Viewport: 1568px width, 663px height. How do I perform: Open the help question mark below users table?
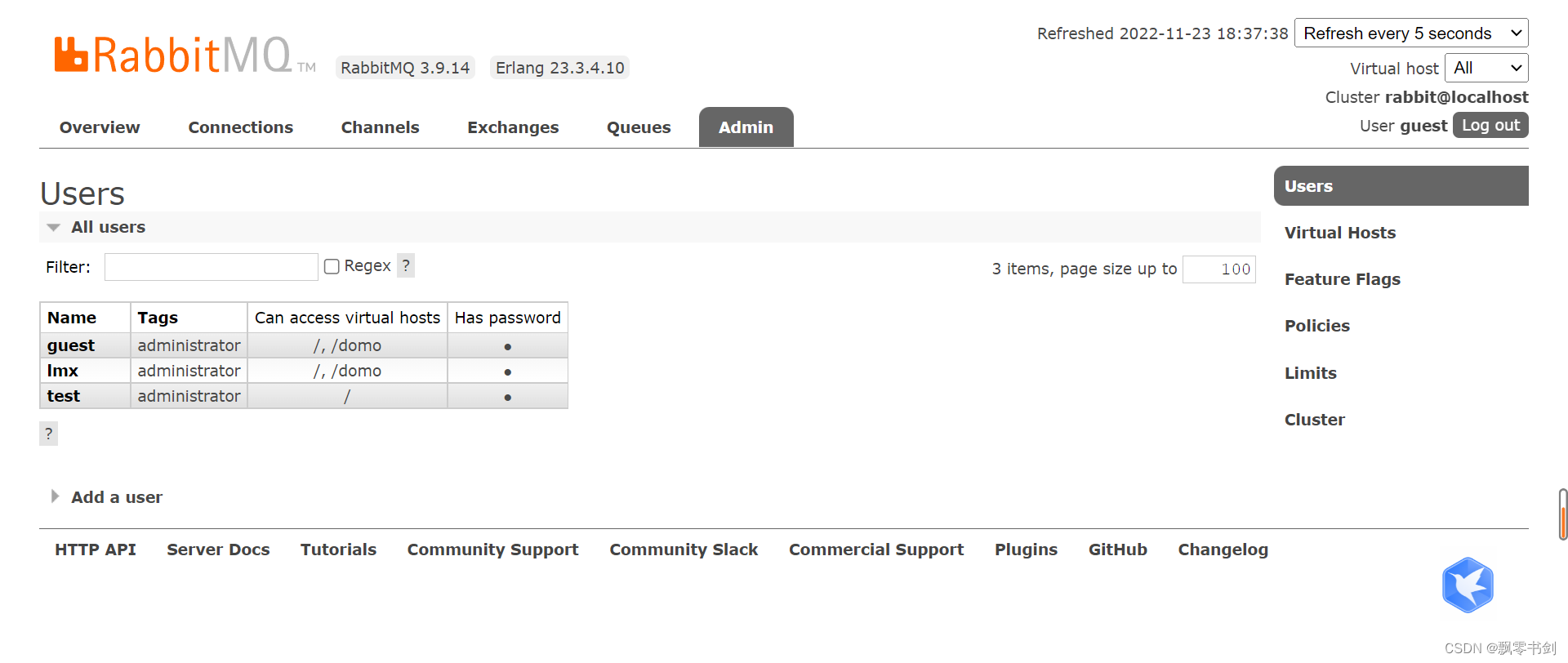[48, 434]
